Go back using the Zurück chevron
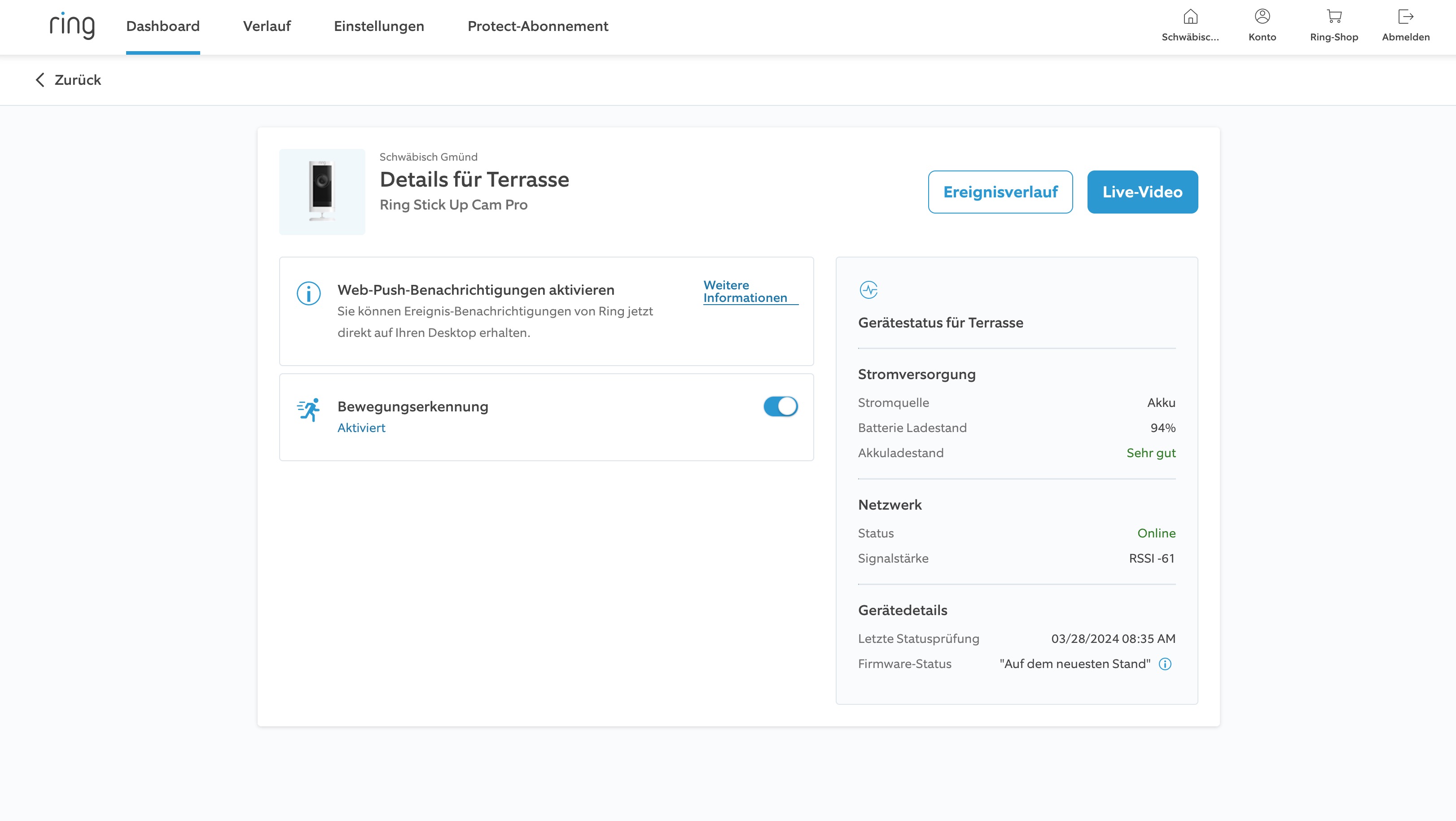 point(39,80)
